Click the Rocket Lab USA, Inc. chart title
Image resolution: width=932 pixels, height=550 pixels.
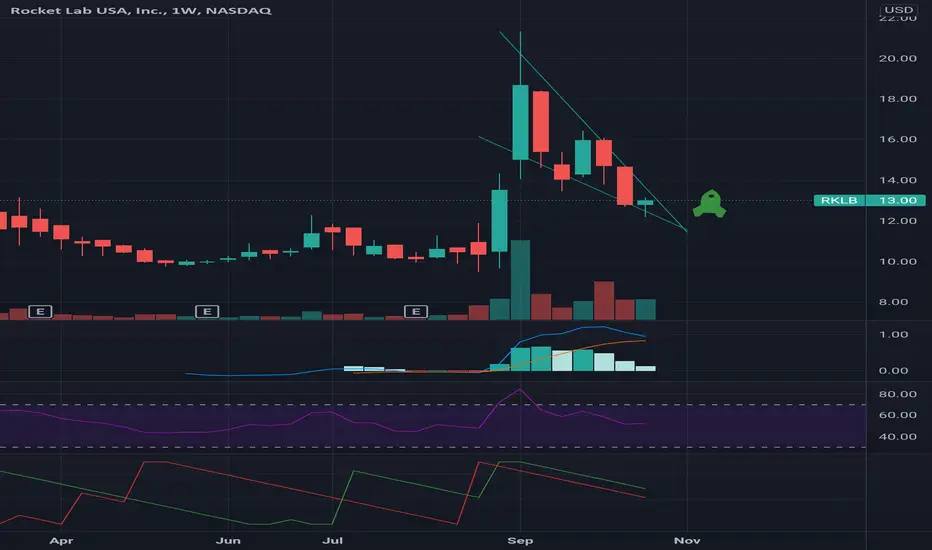point(141,11)
